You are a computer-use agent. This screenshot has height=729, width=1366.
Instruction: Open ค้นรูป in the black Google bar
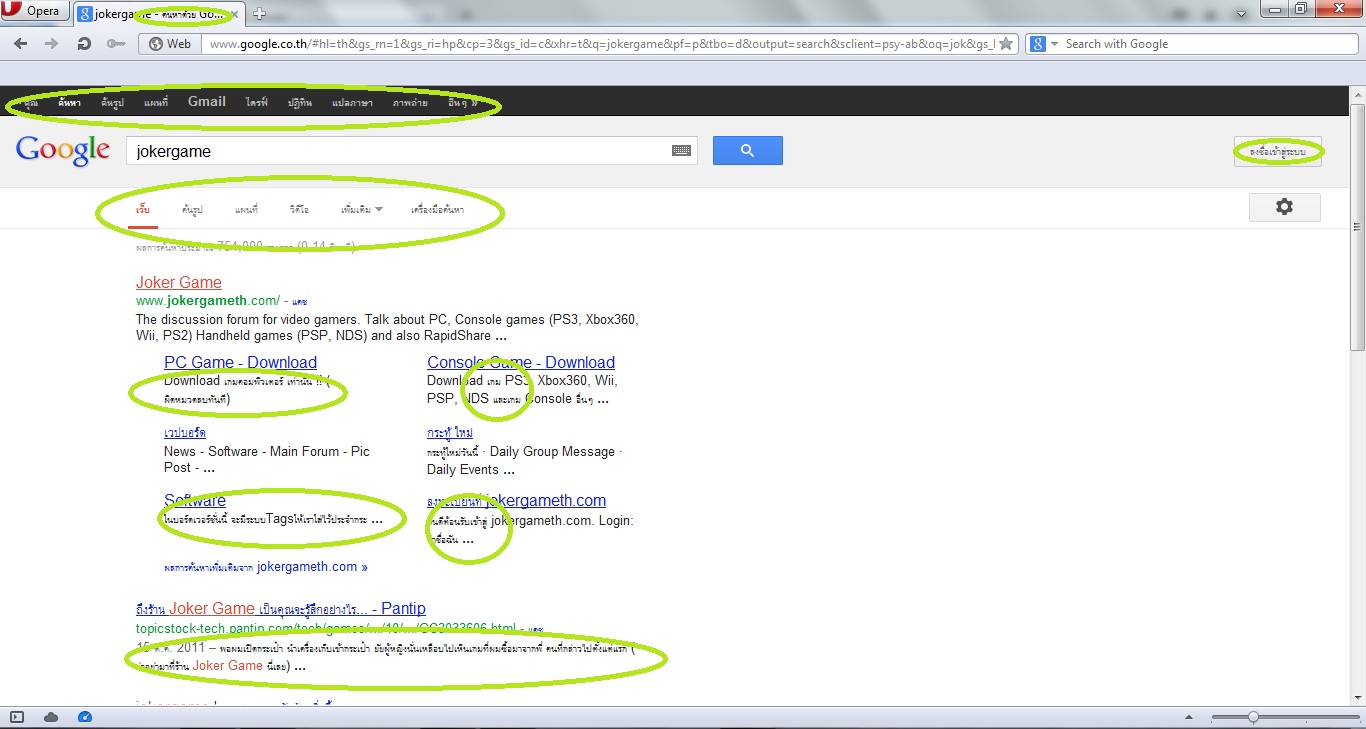tap(111, 102)
